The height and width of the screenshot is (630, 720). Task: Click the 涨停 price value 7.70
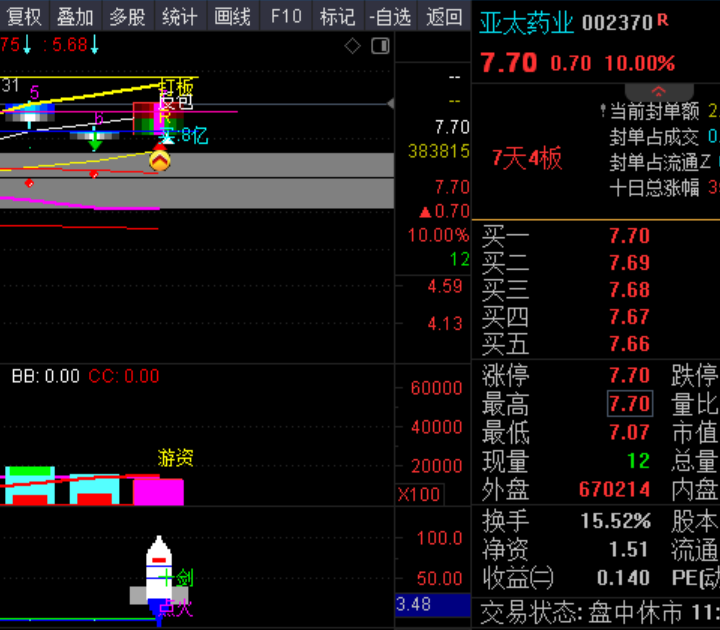click(x=630, y=376)
